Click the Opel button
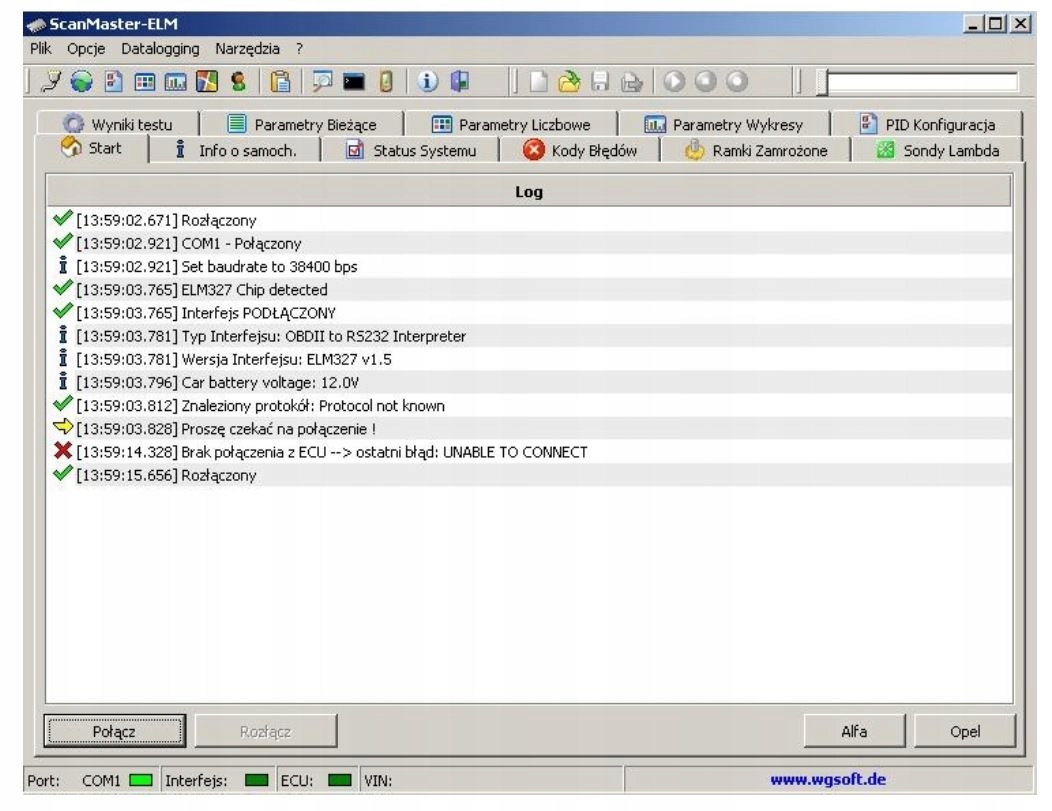 tap(965, 731)
